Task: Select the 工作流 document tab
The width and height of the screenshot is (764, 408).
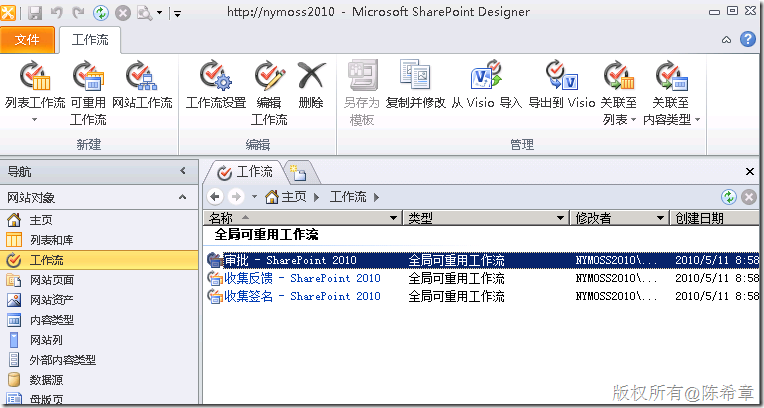Action: (245, 172)
